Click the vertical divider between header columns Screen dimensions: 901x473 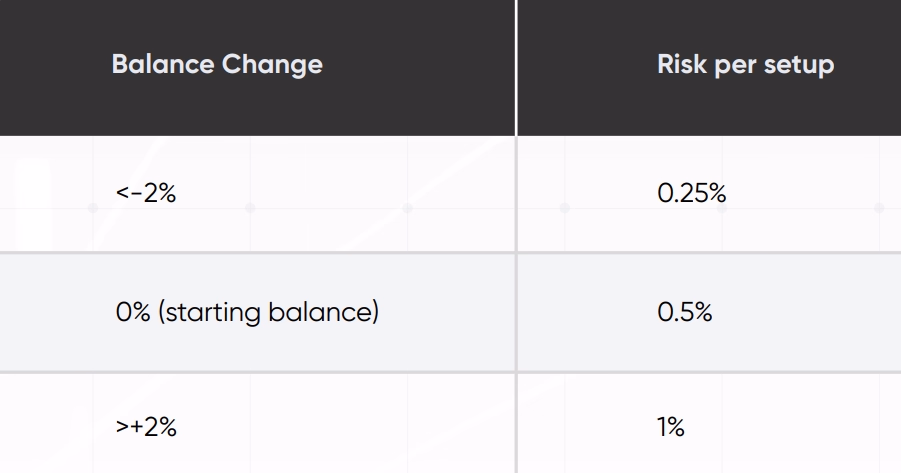(x=516, y=65)
